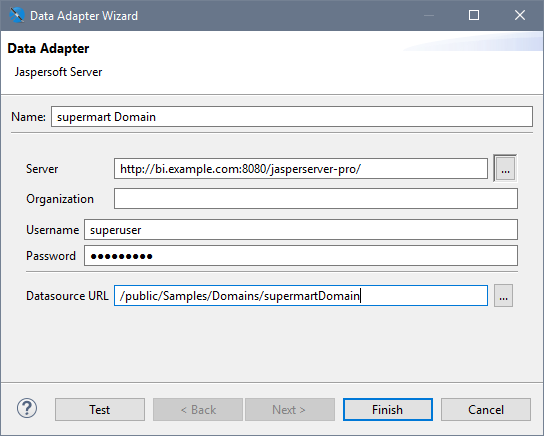Click the Password field
This screenshot has width=544, height=436.
tap(301, 256)
